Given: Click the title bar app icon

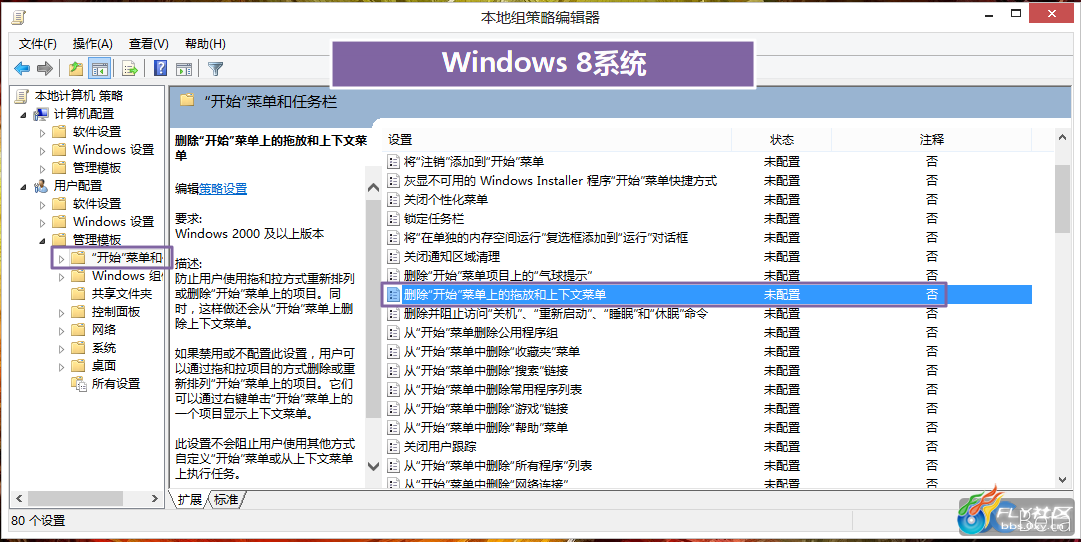Looking at the screenshot, I should pos(19,17).
